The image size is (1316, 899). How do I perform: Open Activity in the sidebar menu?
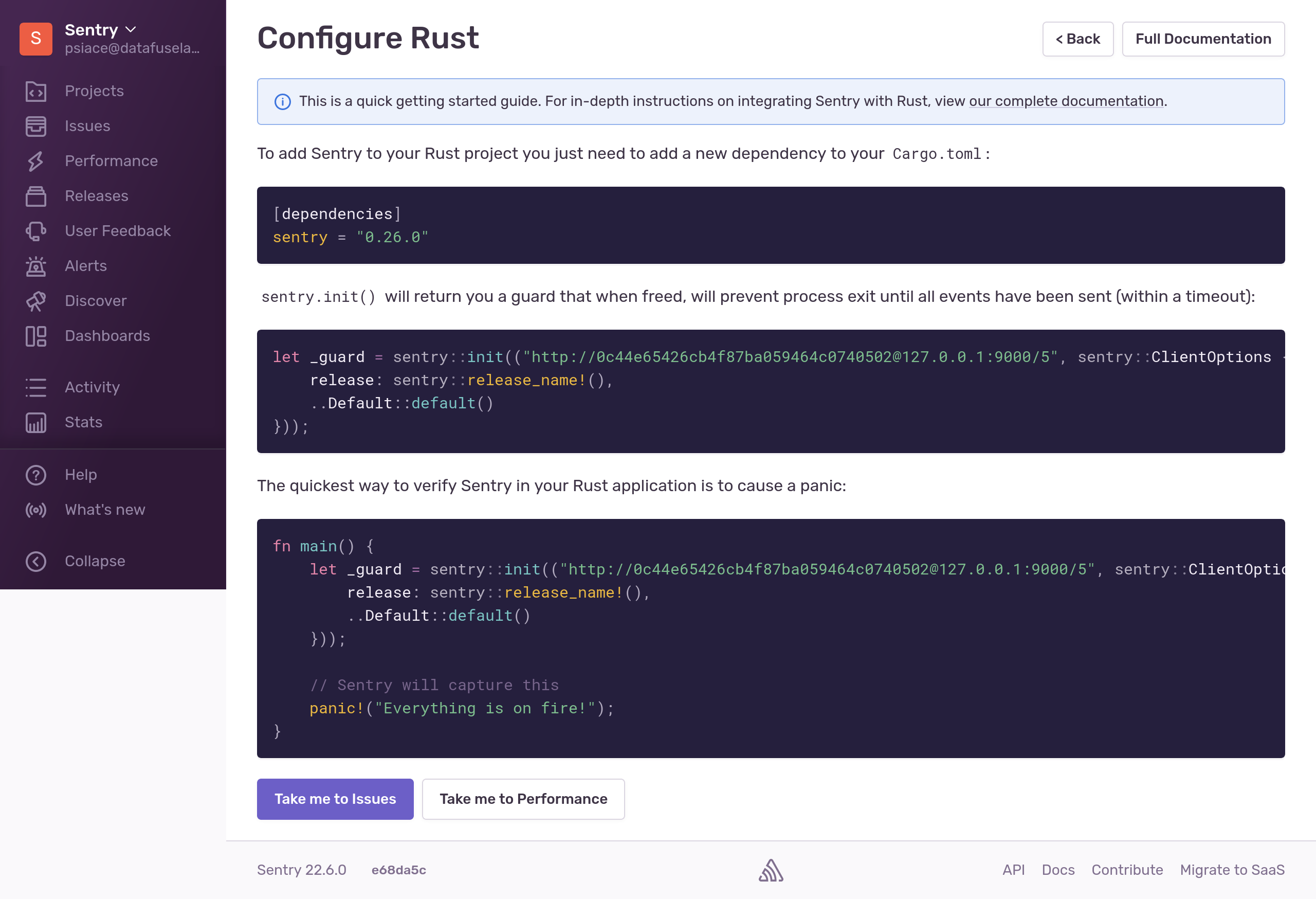92,387
